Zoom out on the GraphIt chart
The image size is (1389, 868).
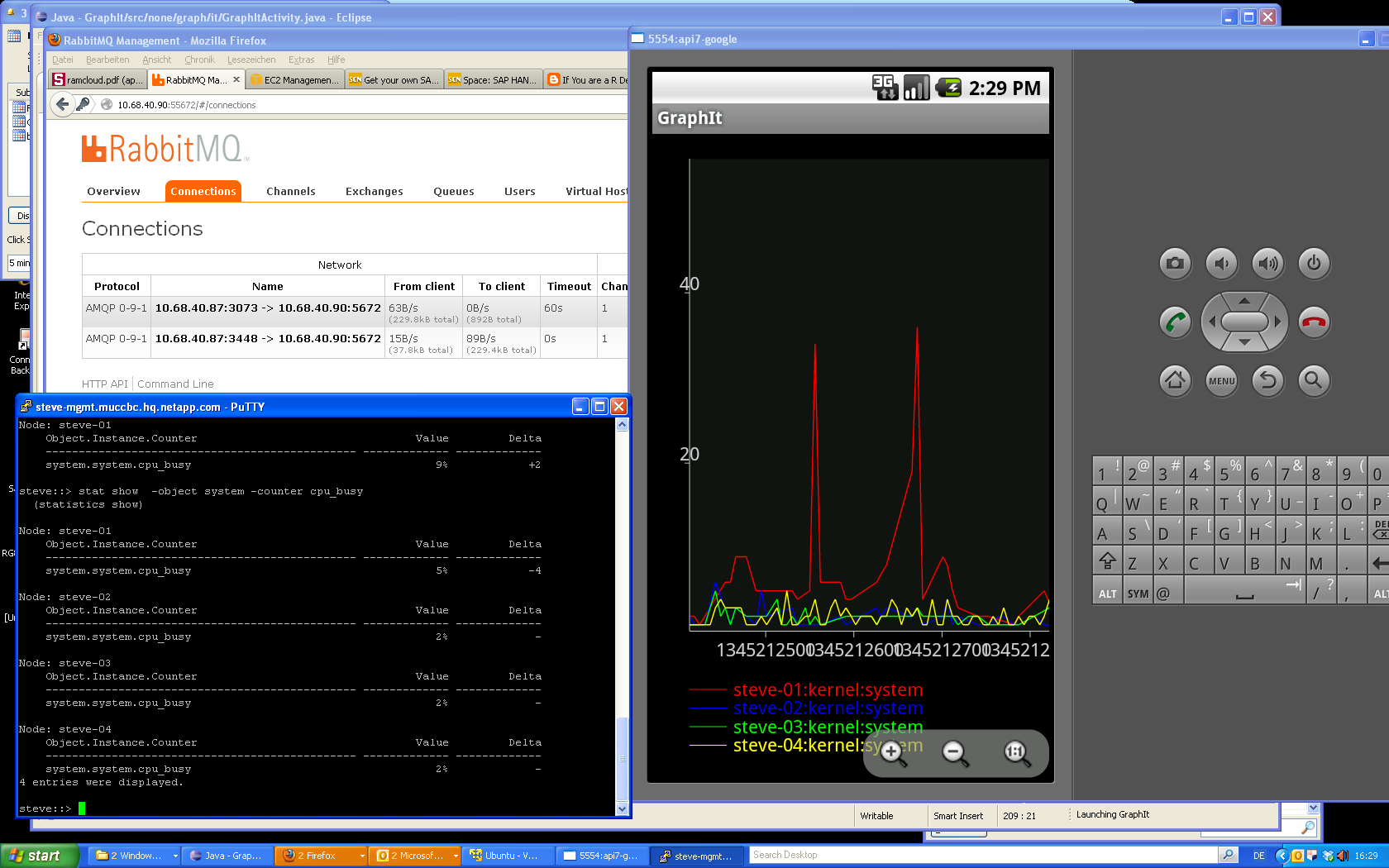tap(954, 753)
